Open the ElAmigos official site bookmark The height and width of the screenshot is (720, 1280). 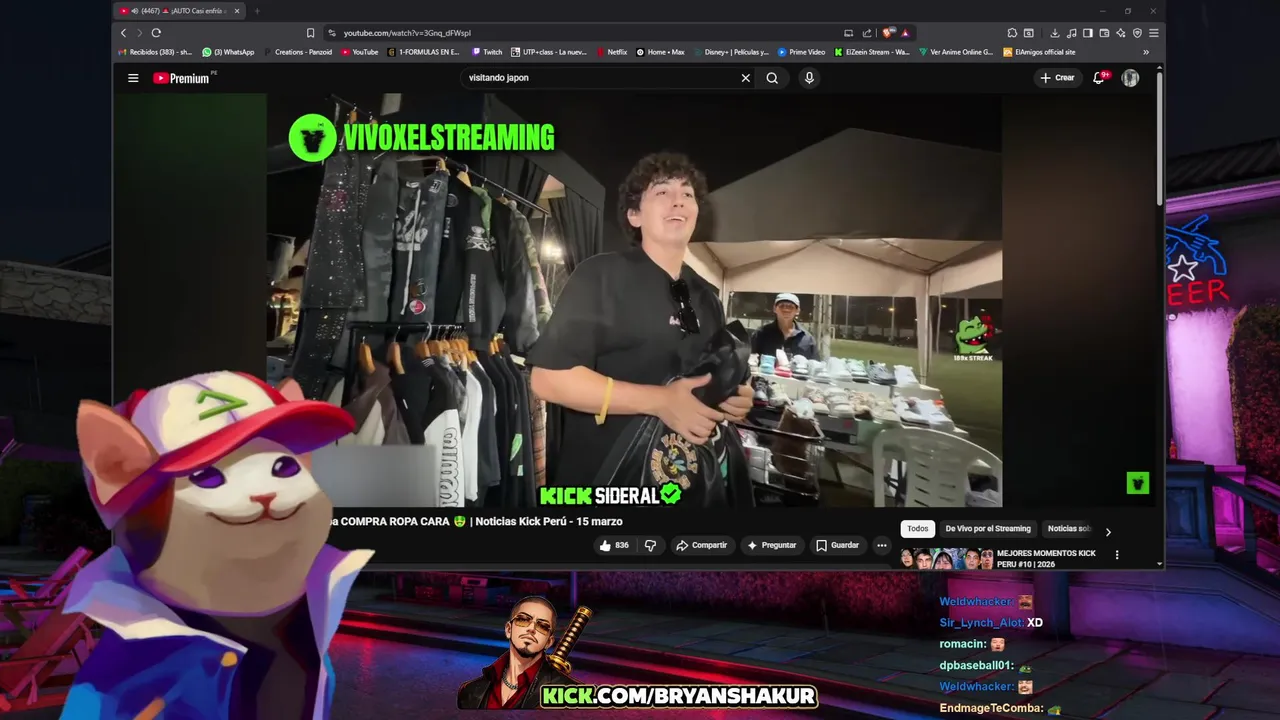pyautogui.click(x=1039, y=52)
